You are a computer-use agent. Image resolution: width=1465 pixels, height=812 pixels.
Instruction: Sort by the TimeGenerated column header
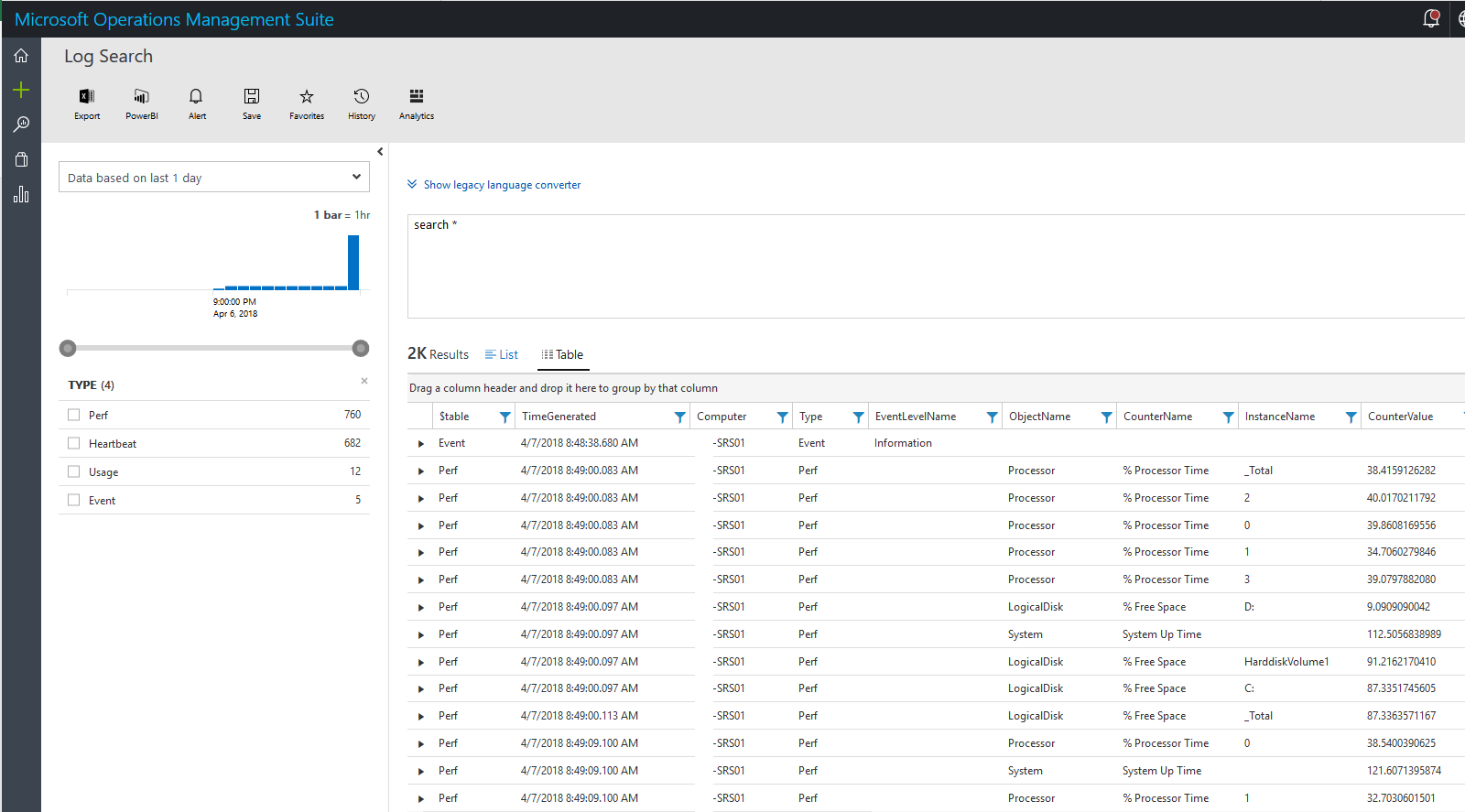[x=559, y=417]
